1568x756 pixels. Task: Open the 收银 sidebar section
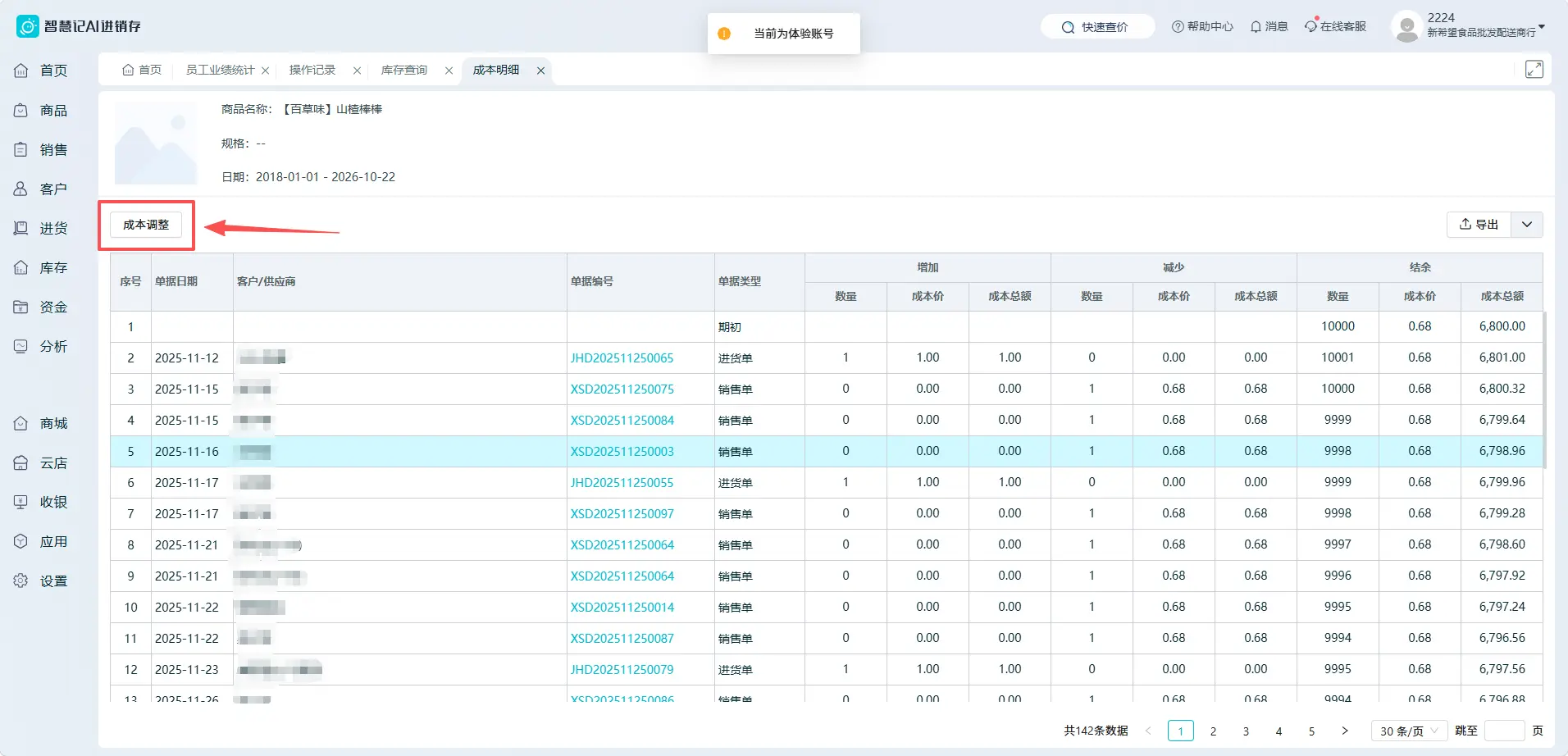tap(41, 502)
